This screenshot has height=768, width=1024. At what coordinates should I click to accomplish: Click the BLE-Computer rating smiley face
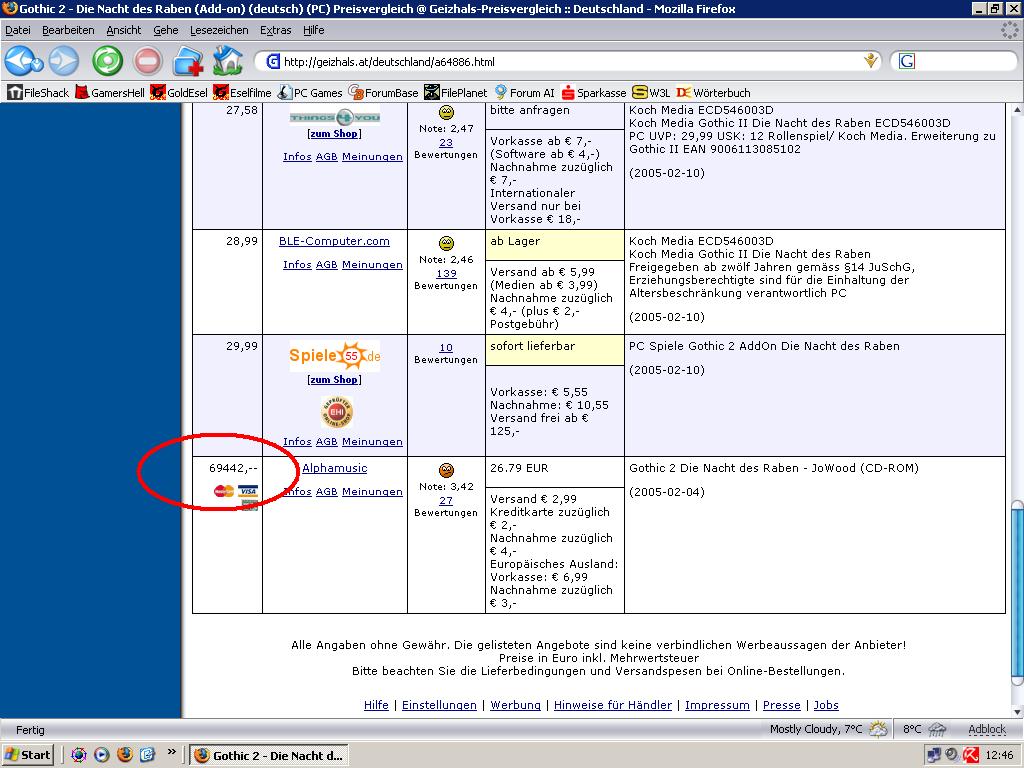[446, 244]
